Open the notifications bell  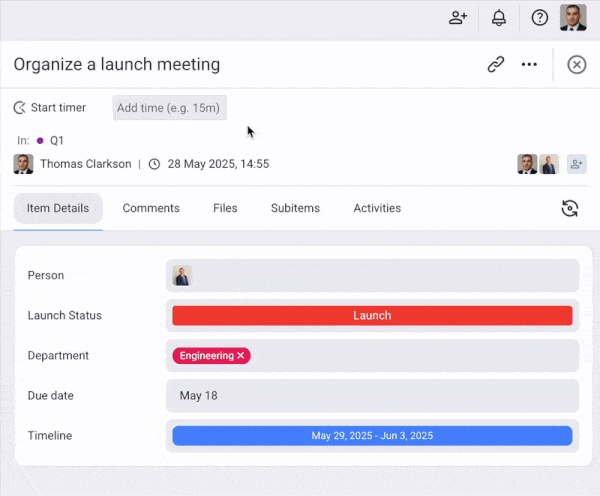499,18
